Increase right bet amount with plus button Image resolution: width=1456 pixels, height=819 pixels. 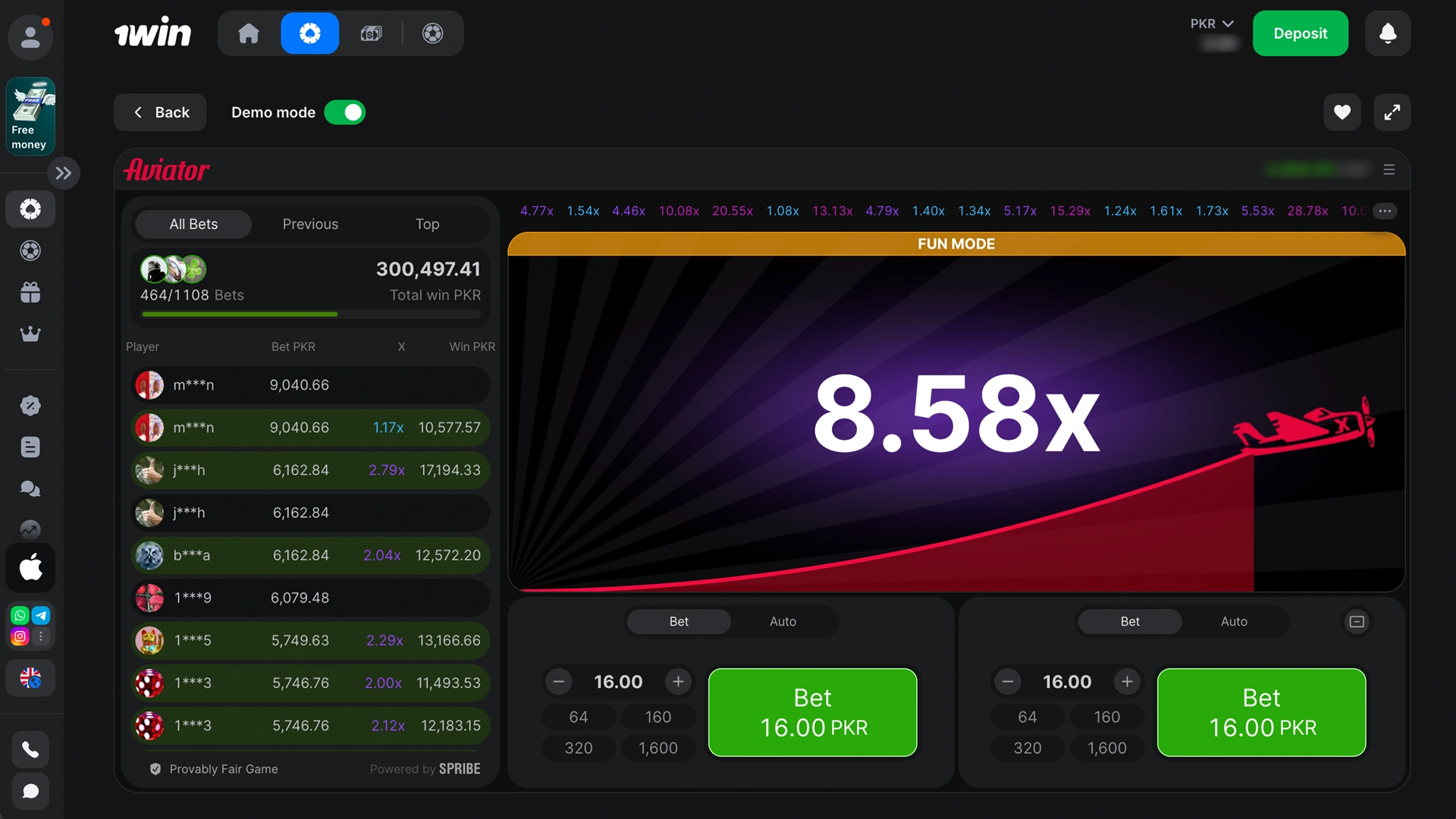click(x=1127, y=682)
